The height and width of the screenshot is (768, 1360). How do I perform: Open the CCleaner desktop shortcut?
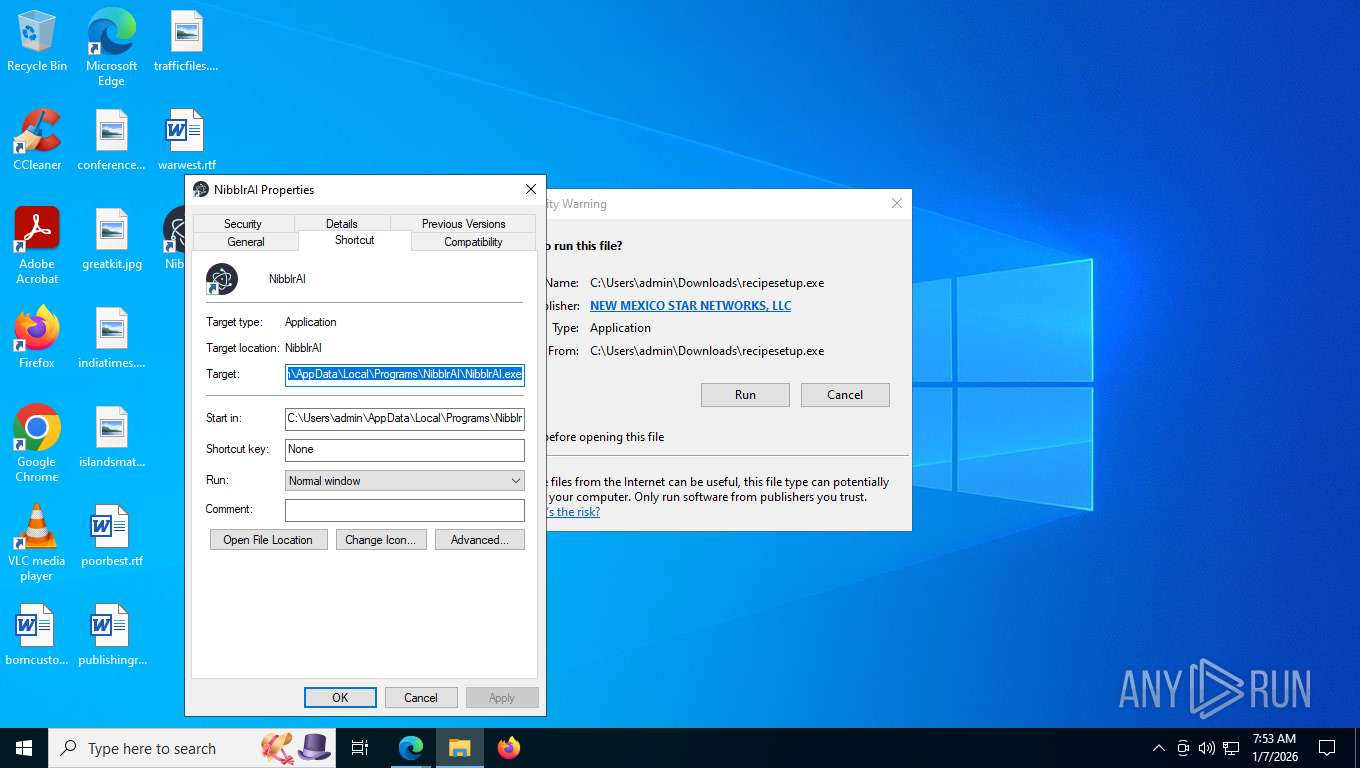tap(37, 140)
